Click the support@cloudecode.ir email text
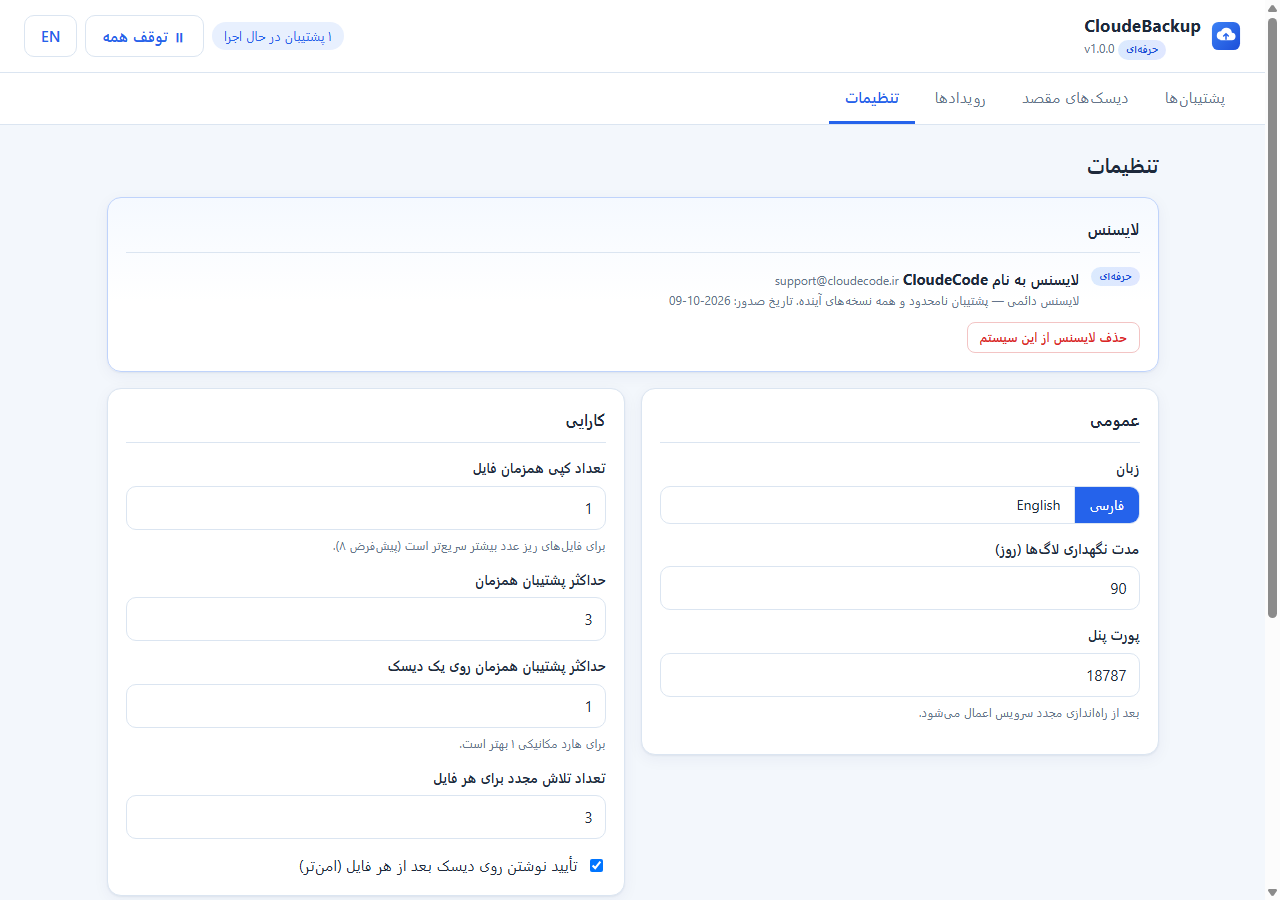Screen dimensions: 1280x900 [836, 281]
